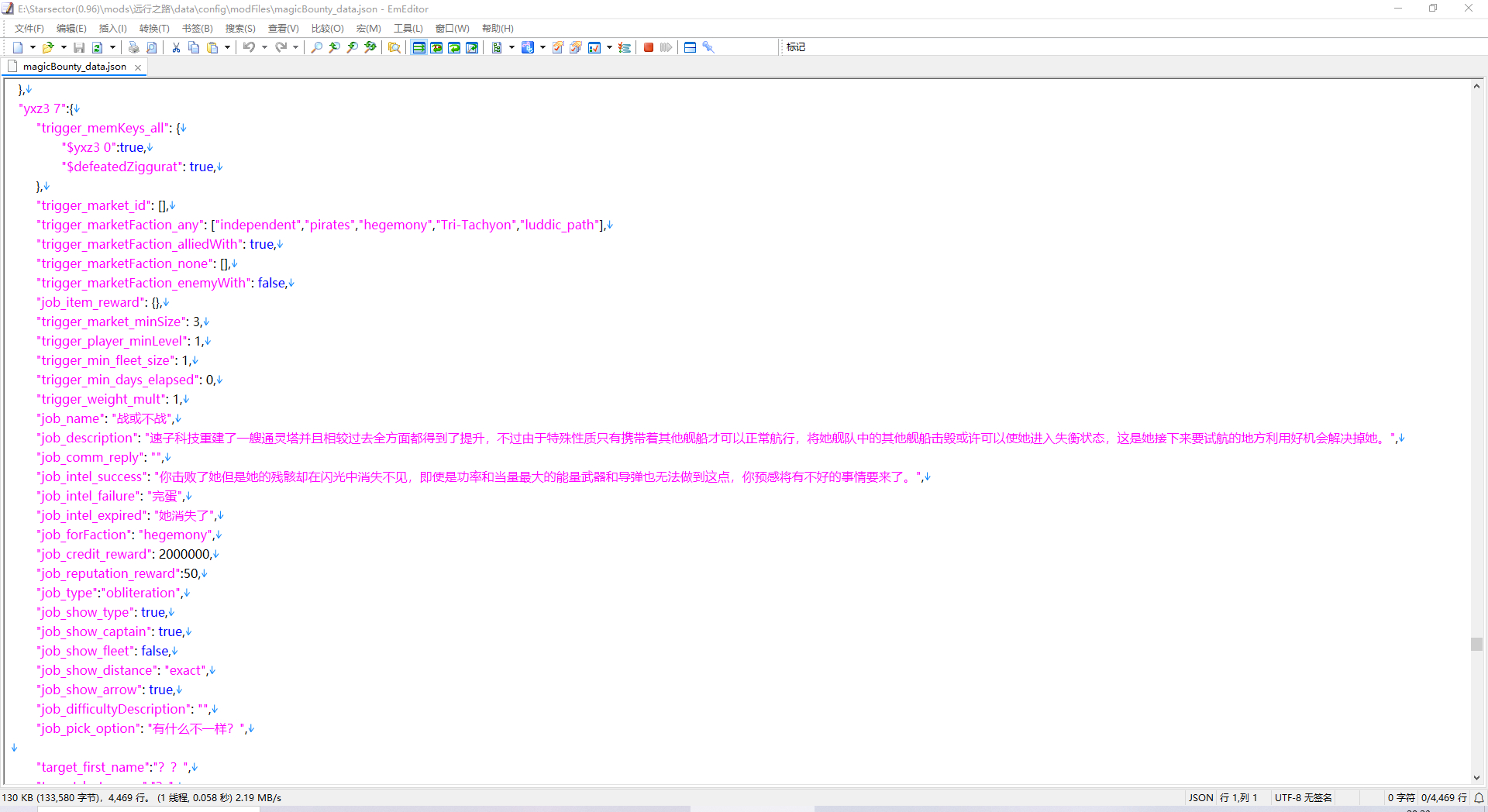1488x812 pixels.
Task: Click the Print icon
Action: (x=133, y=47)
